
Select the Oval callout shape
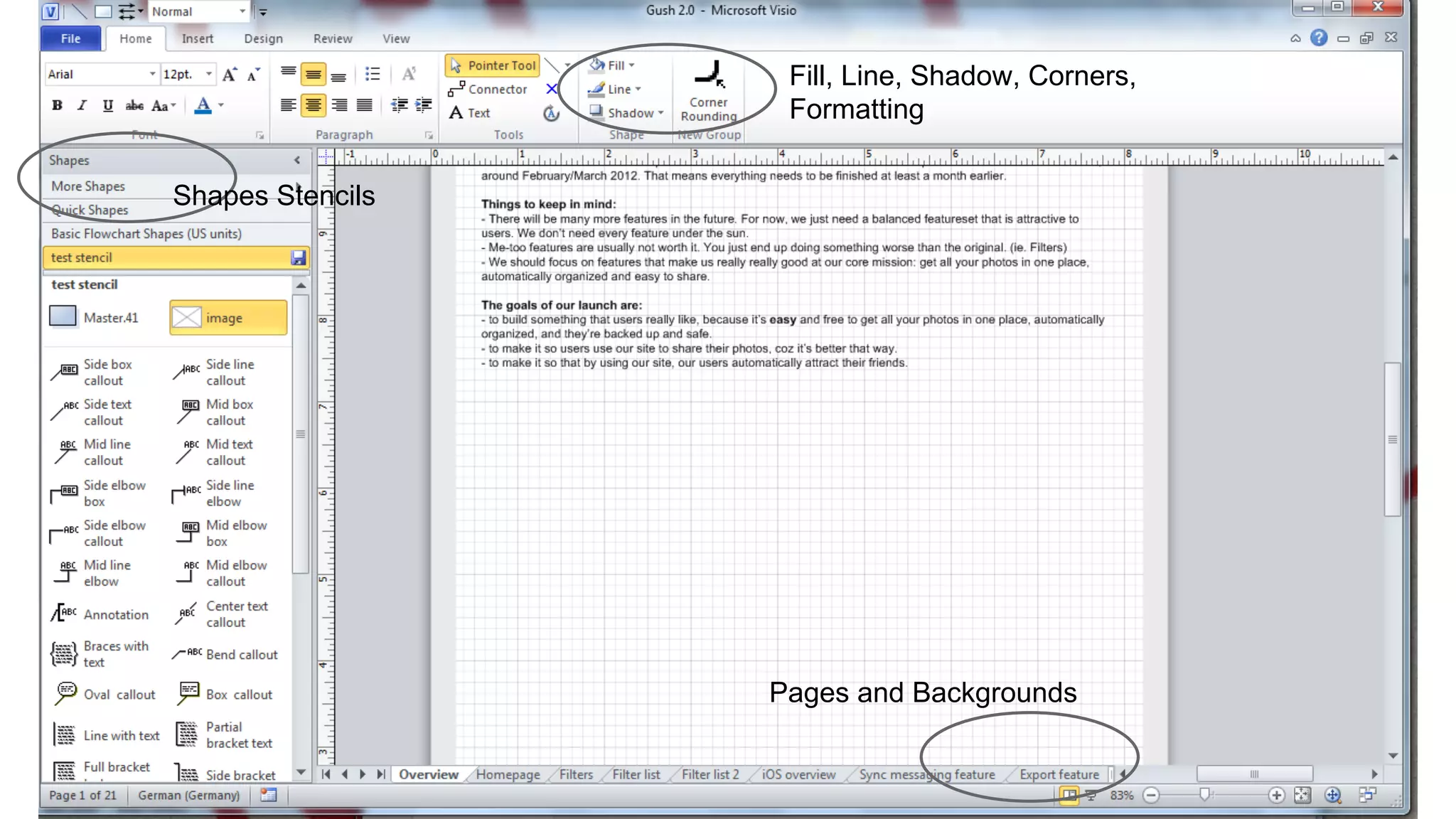point(104,695)
